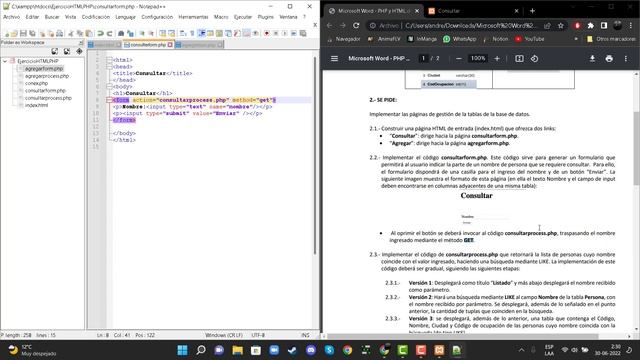Open taskbar Search

(x=201, y=350)
